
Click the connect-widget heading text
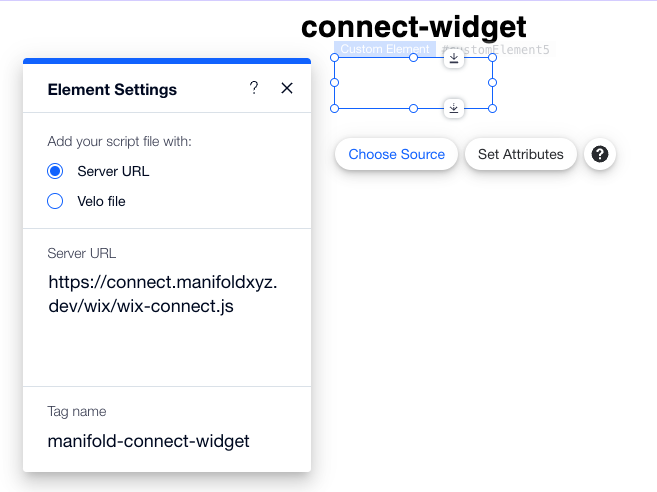pos(414,26)
